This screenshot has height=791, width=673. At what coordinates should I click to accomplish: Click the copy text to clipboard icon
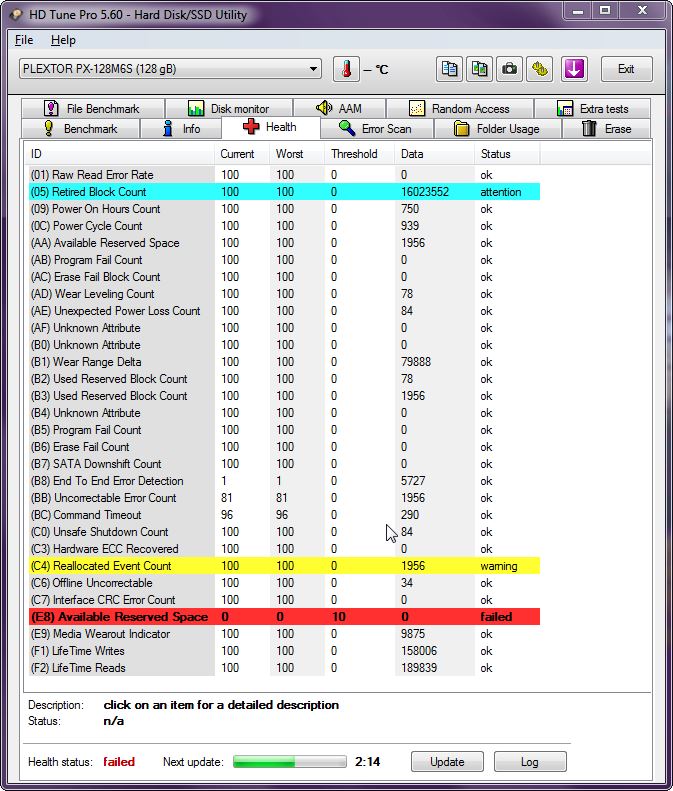point(449,69)
